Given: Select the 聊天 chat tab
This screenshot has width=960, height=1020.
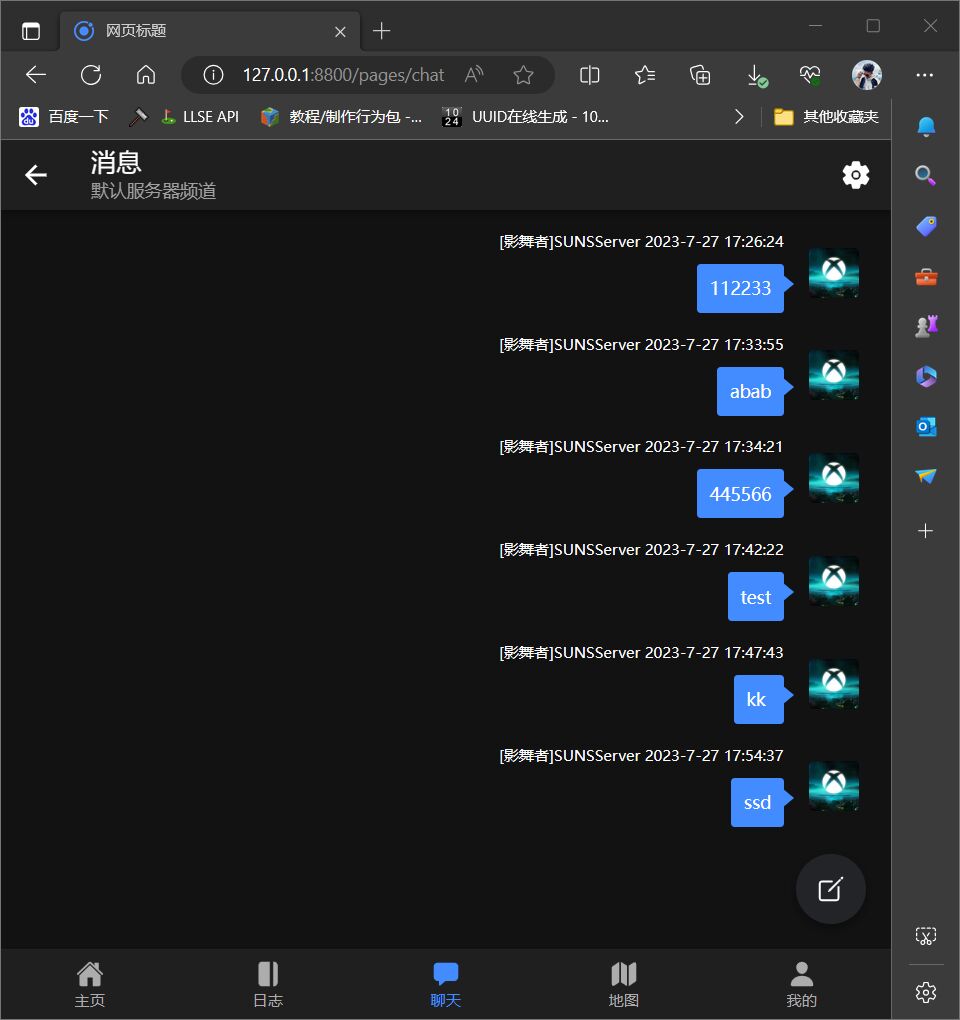Looking at the screenshot, I should point(446,984).
